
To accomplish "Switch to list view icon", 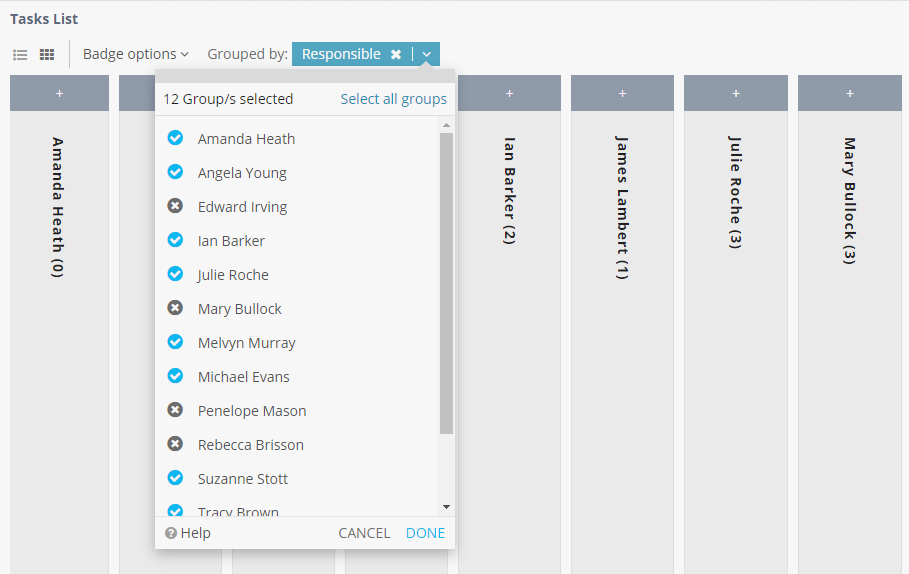I will click(x=20, y=54).
